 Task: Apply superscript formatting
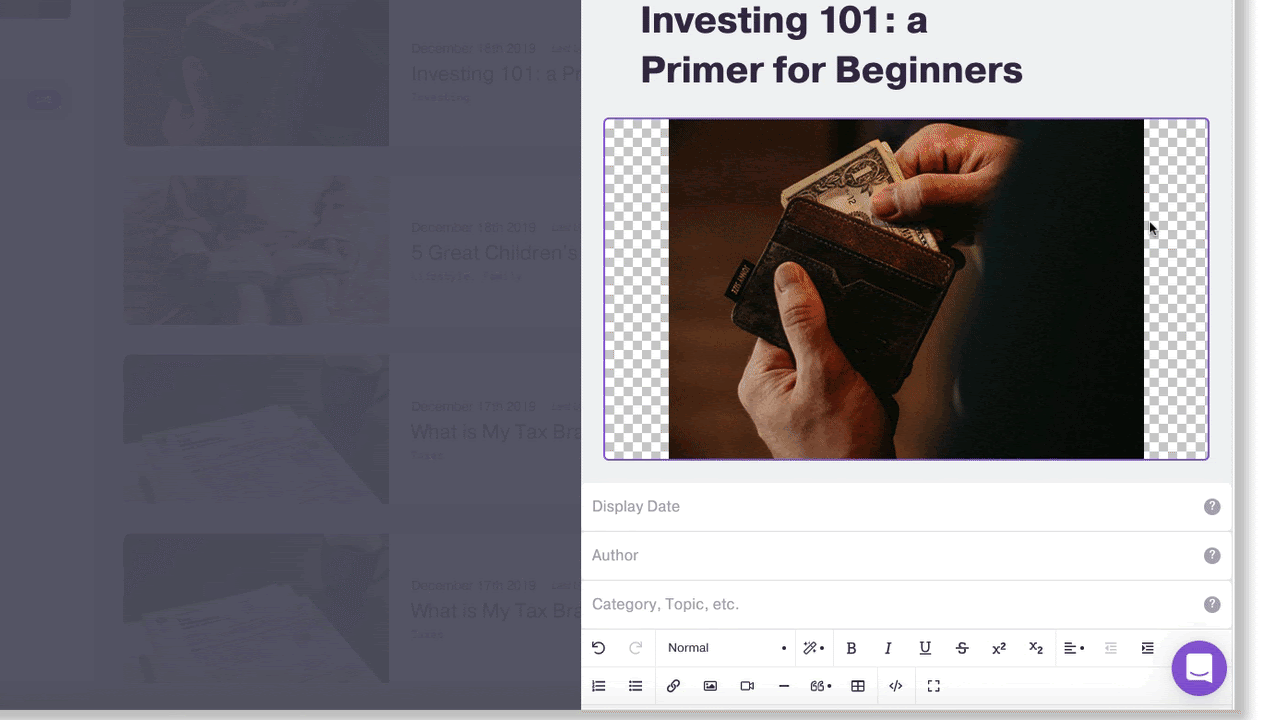998,648
